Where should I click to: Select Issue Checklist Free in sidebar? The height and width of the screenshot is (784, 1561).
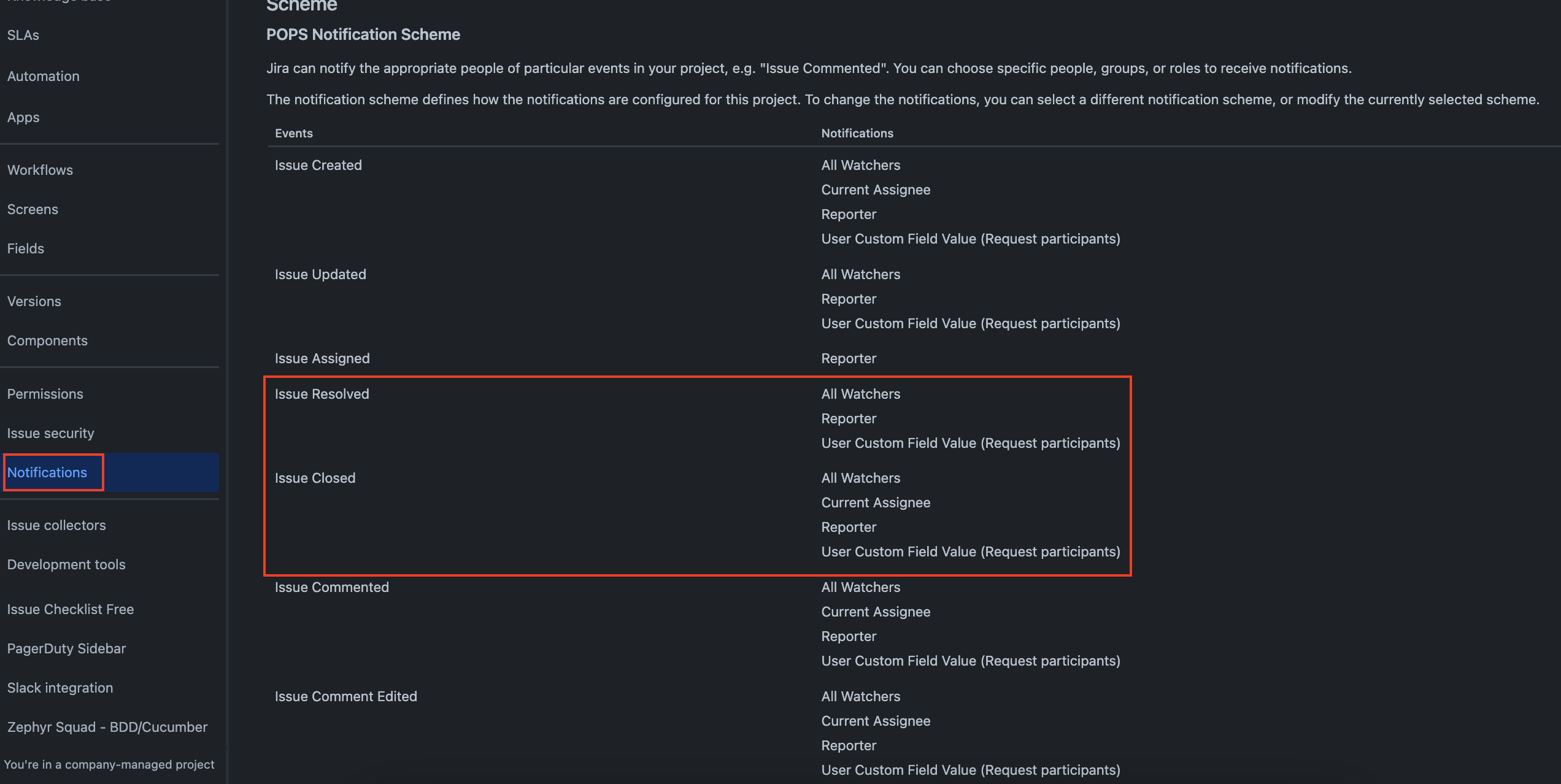(x=71, y=609)
